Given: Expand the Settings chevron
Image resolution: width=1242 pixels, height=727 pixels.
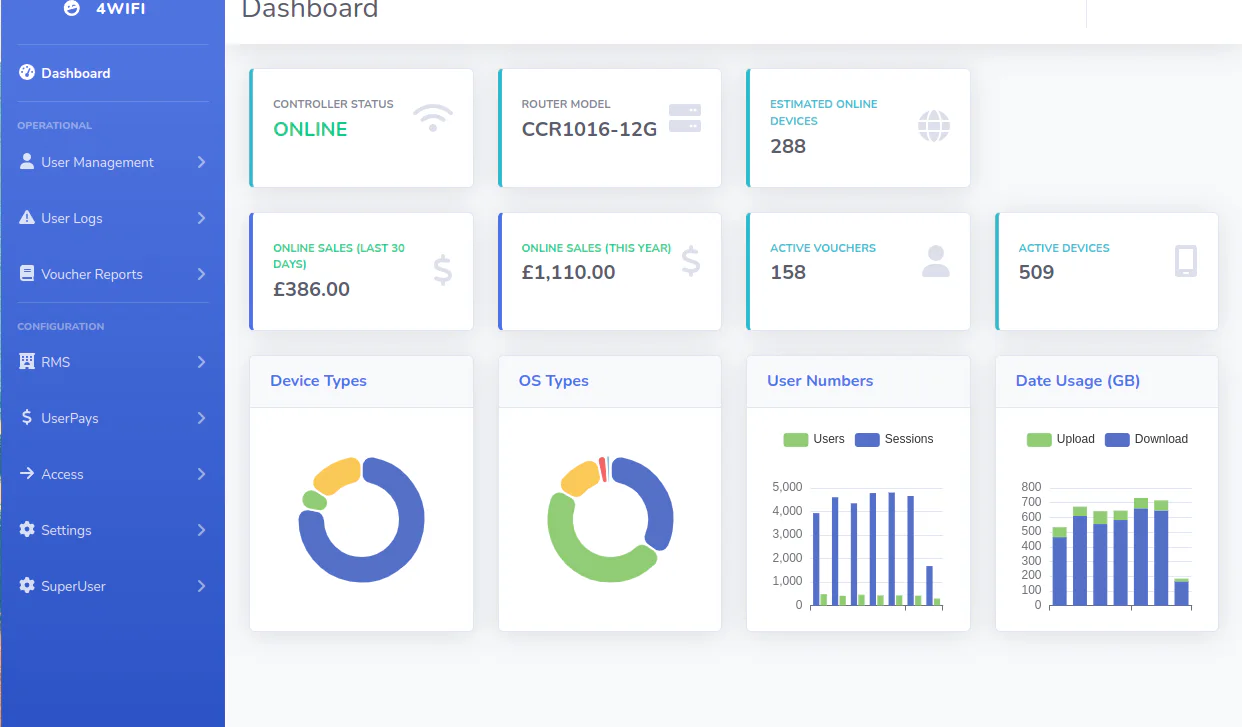Looking at the screenshot, I should (201, 530).
